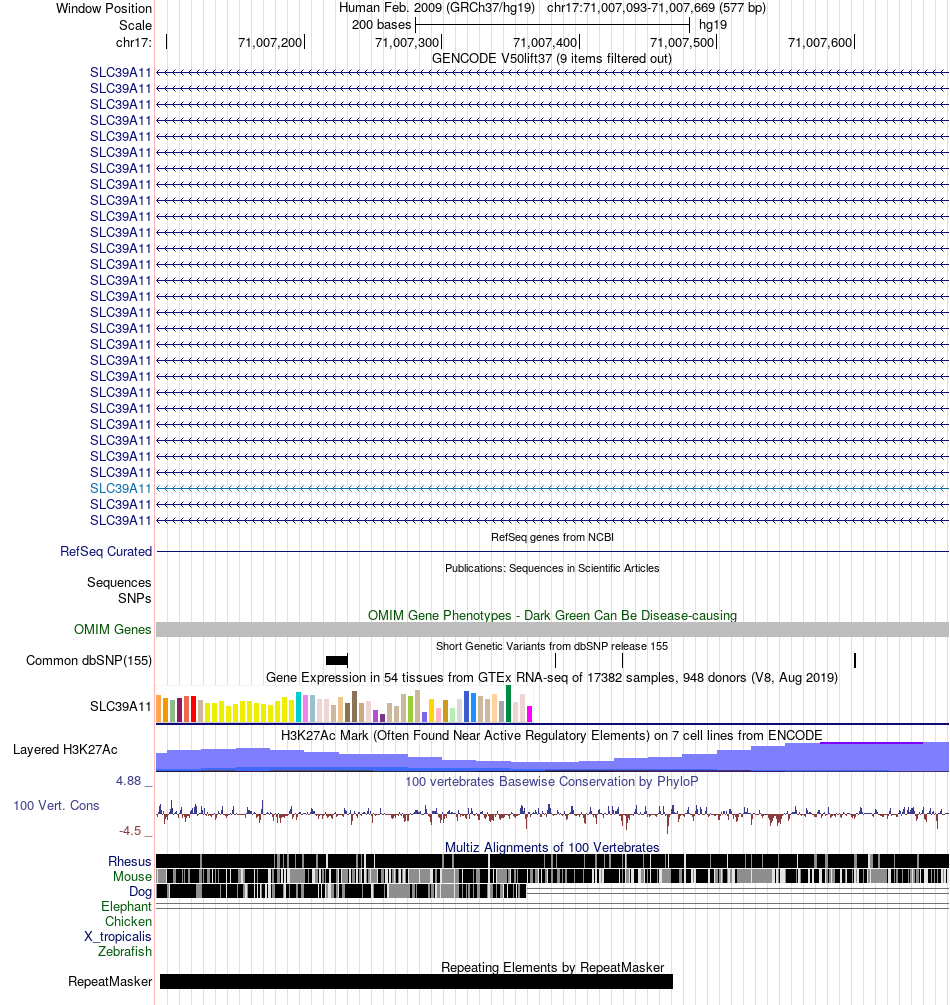This screenshot has height=1005, width=950.
Task: Click the 'Chicken' alignment label
Action: click(128, 922)
